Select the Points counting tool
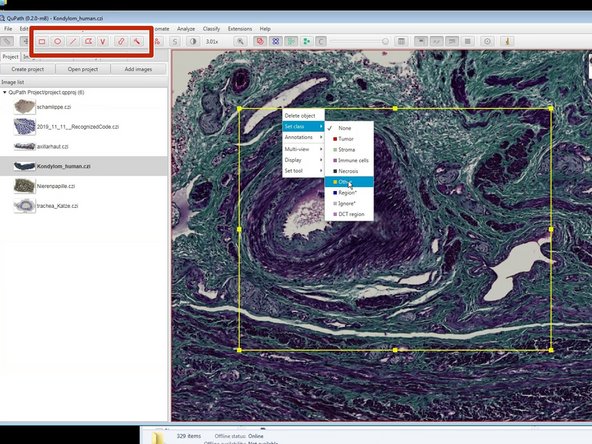 click(x=158, y=42)
